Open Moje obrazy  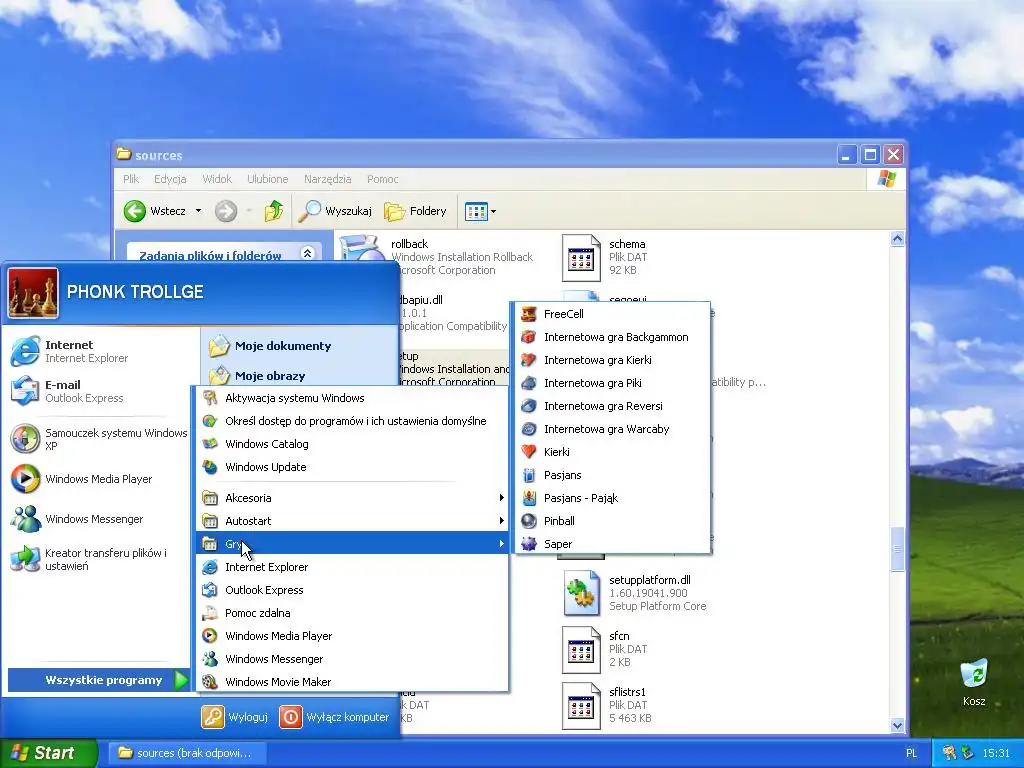tap(257, 376)
